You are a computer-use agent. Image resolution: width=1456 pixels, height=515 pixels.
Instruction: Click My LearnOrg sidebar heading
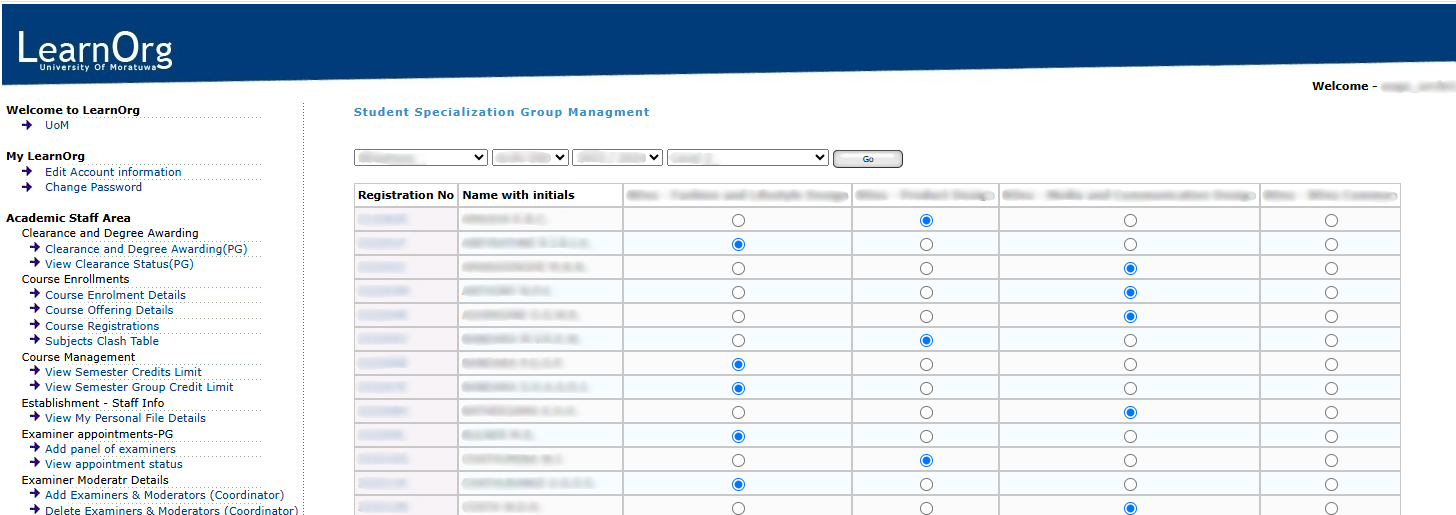(x=45, y=156)
